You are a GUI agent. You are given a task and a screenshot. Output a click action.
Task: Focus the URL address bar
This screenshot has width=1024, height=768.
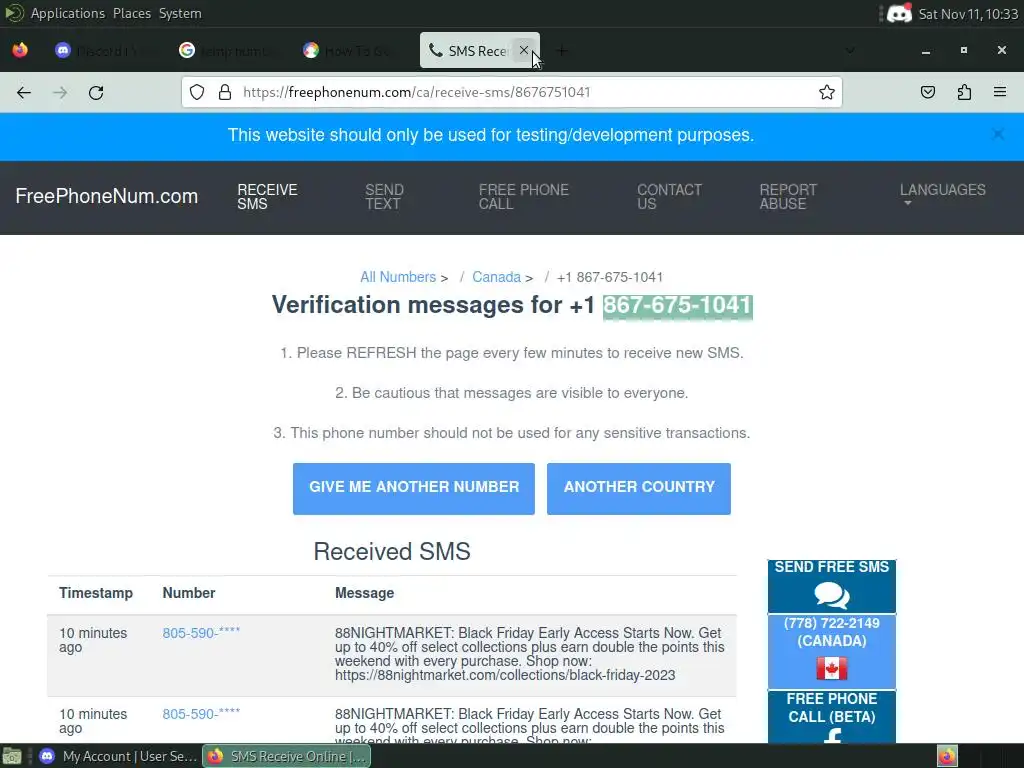tap(509, 92)
